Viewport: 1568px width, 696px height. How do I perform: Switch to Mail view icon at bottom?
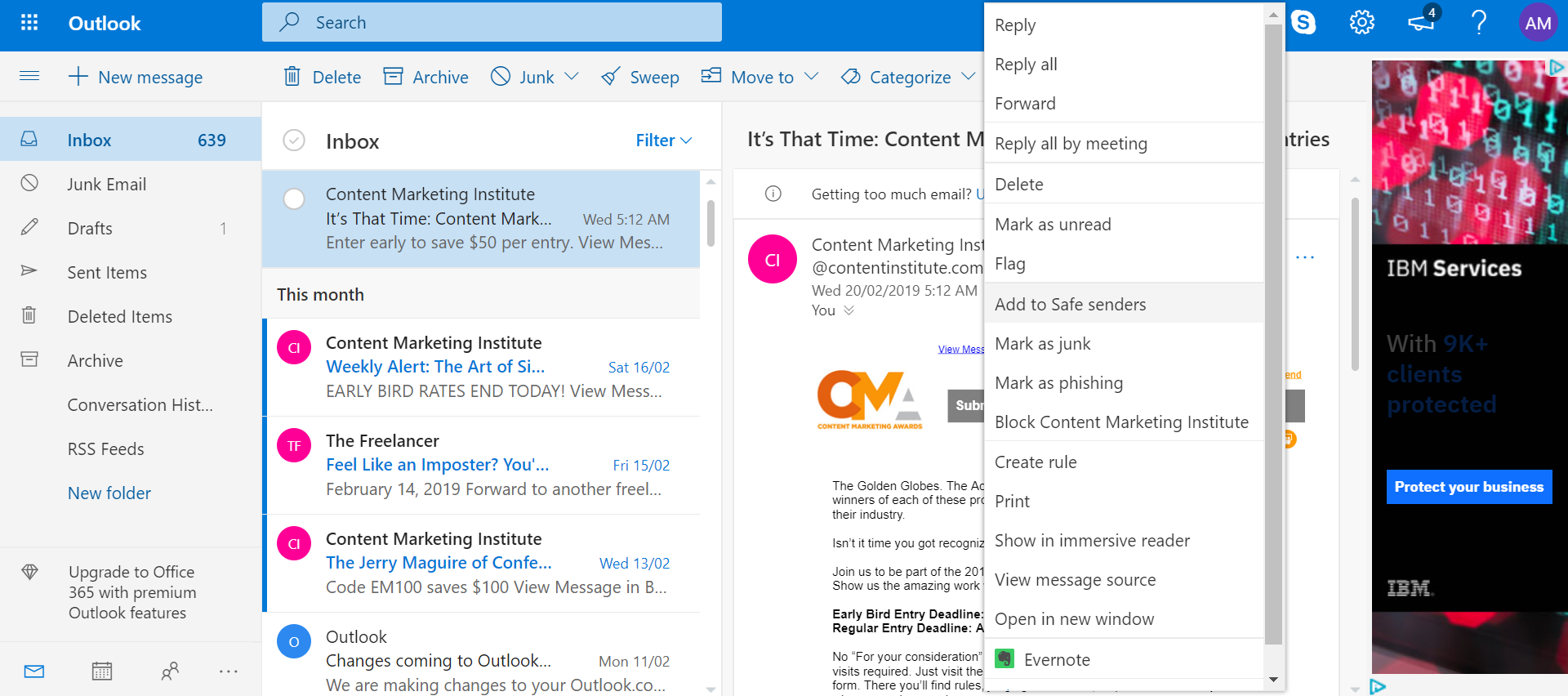coord(34,671)
